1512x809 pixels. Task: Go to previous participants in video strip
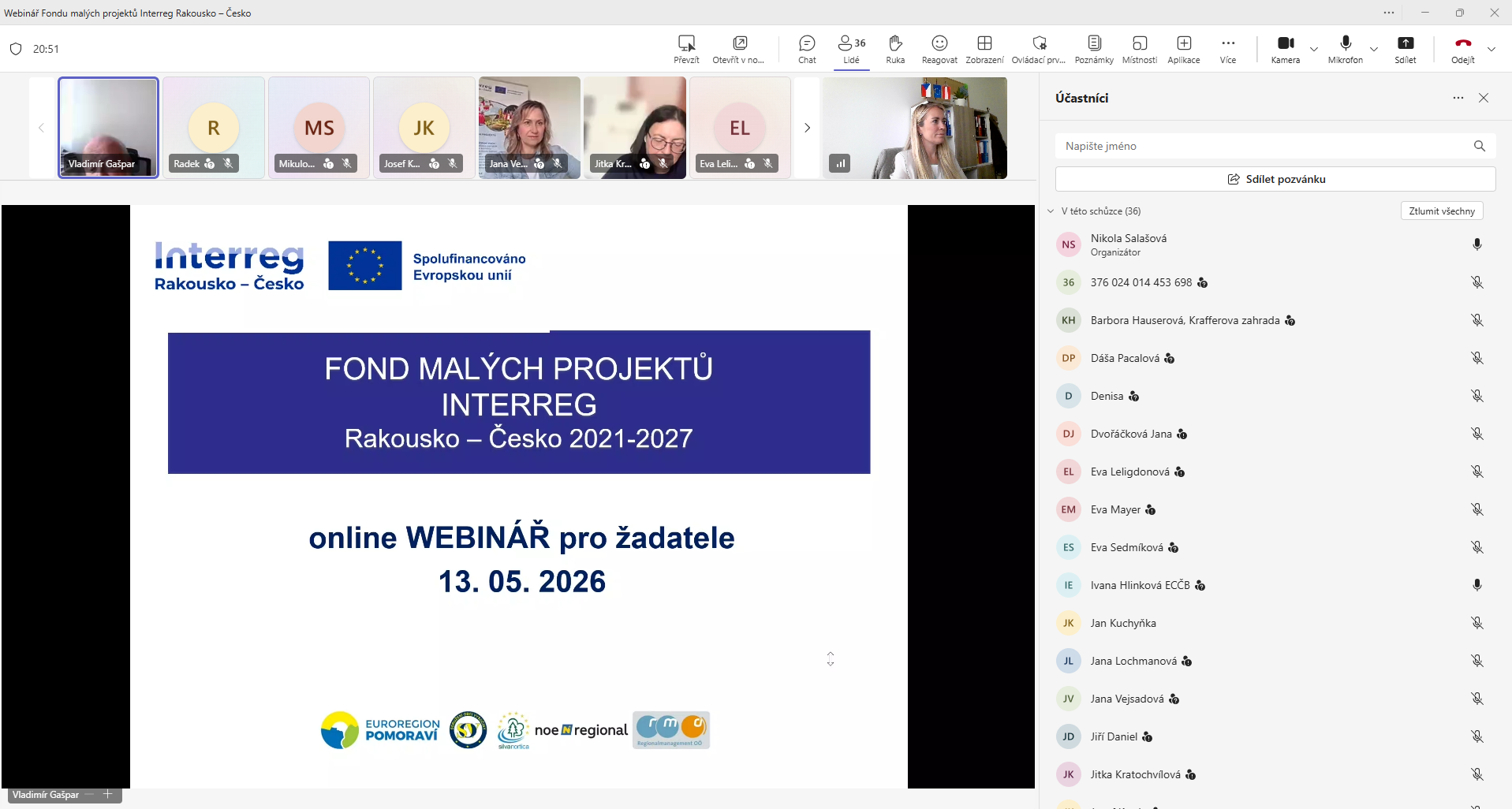tap(41, 128)
